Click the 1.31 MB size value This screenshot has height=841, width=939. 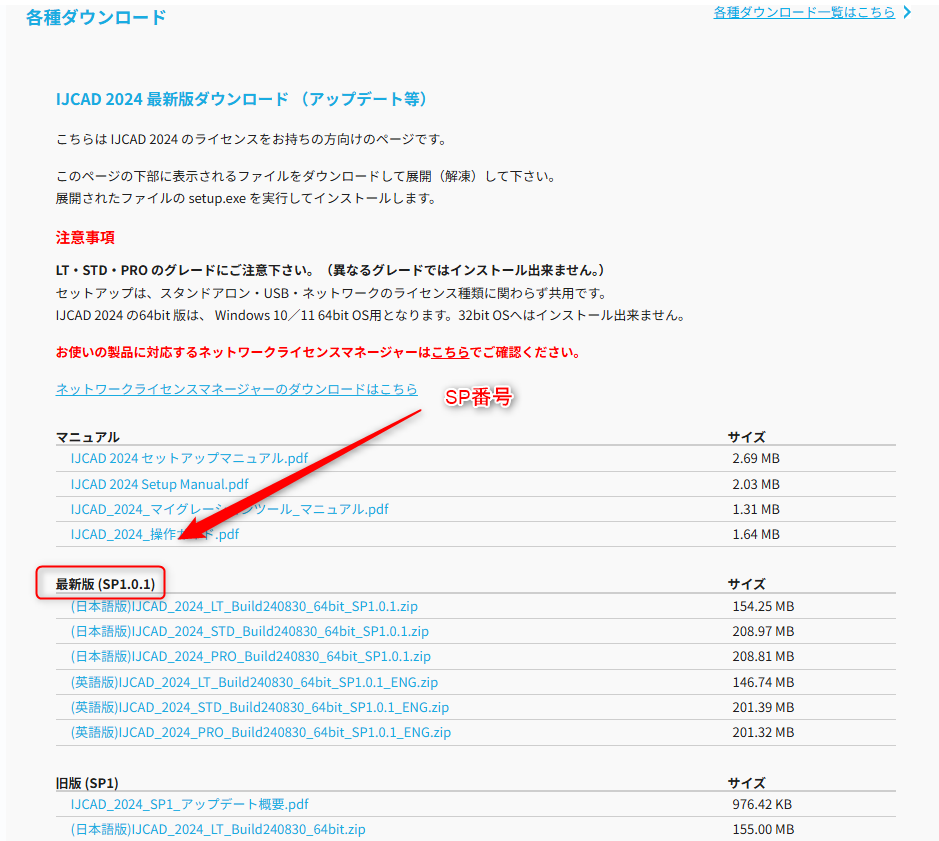[756, 509]
